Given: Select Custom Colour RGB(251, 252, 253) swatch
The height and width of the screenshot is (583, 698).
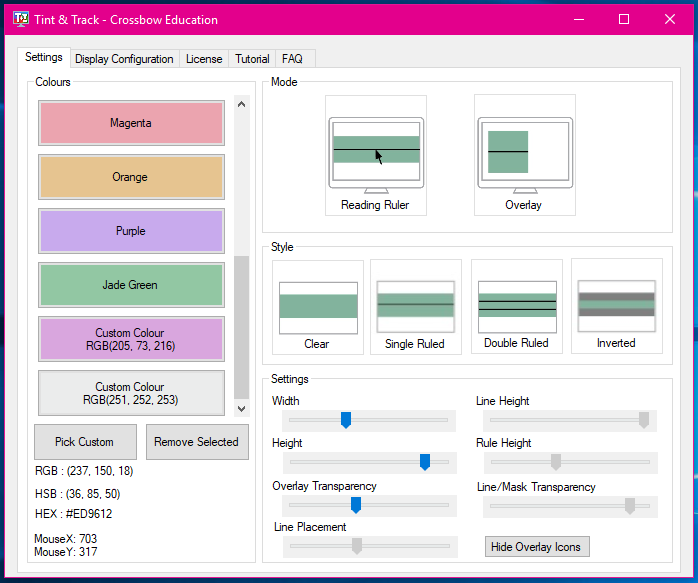Looking at the screenshot, I should [131, 393].
